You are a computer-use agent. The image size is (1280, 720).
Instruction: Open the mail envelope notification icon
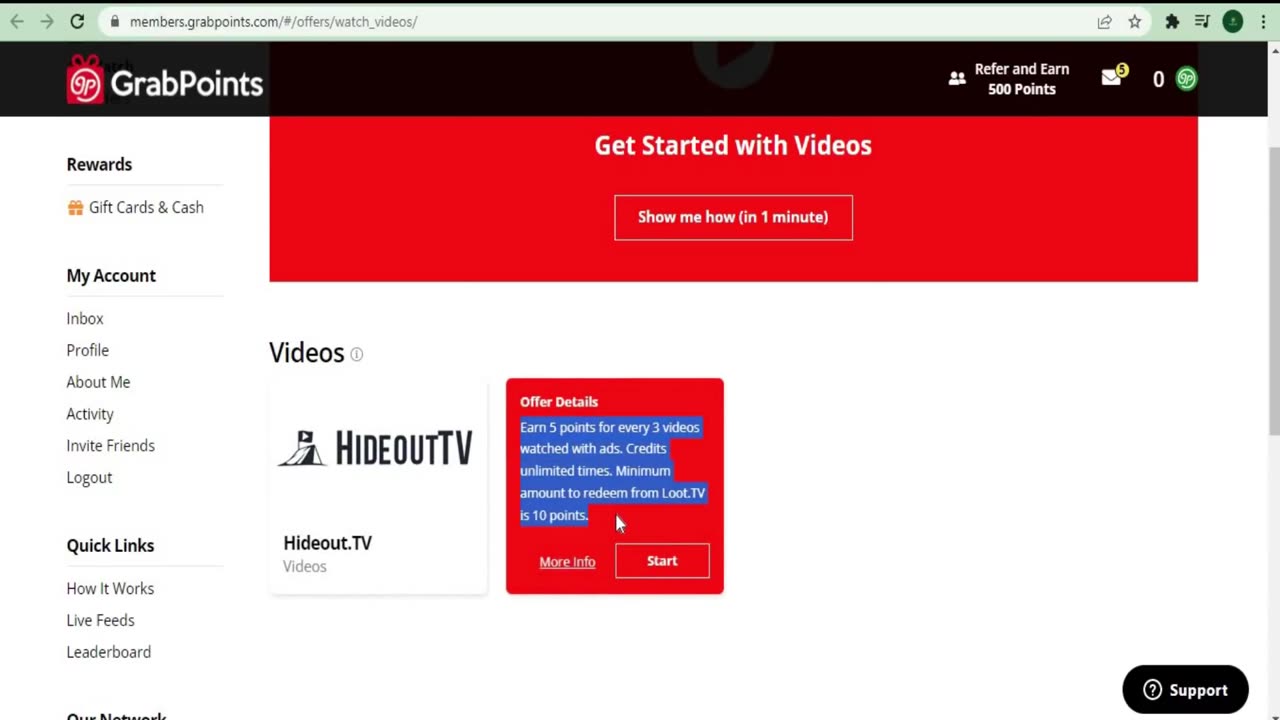pyautogui.click(x=1111, y=77)
